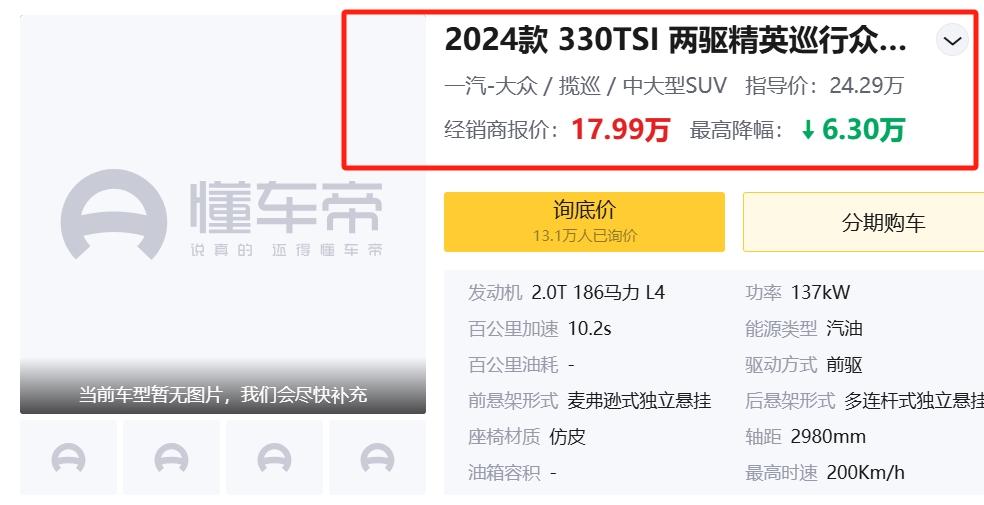The height and width of the screenshot is (505, 984).
Task: Click the 分期购车 button
Action: point(864,222)
